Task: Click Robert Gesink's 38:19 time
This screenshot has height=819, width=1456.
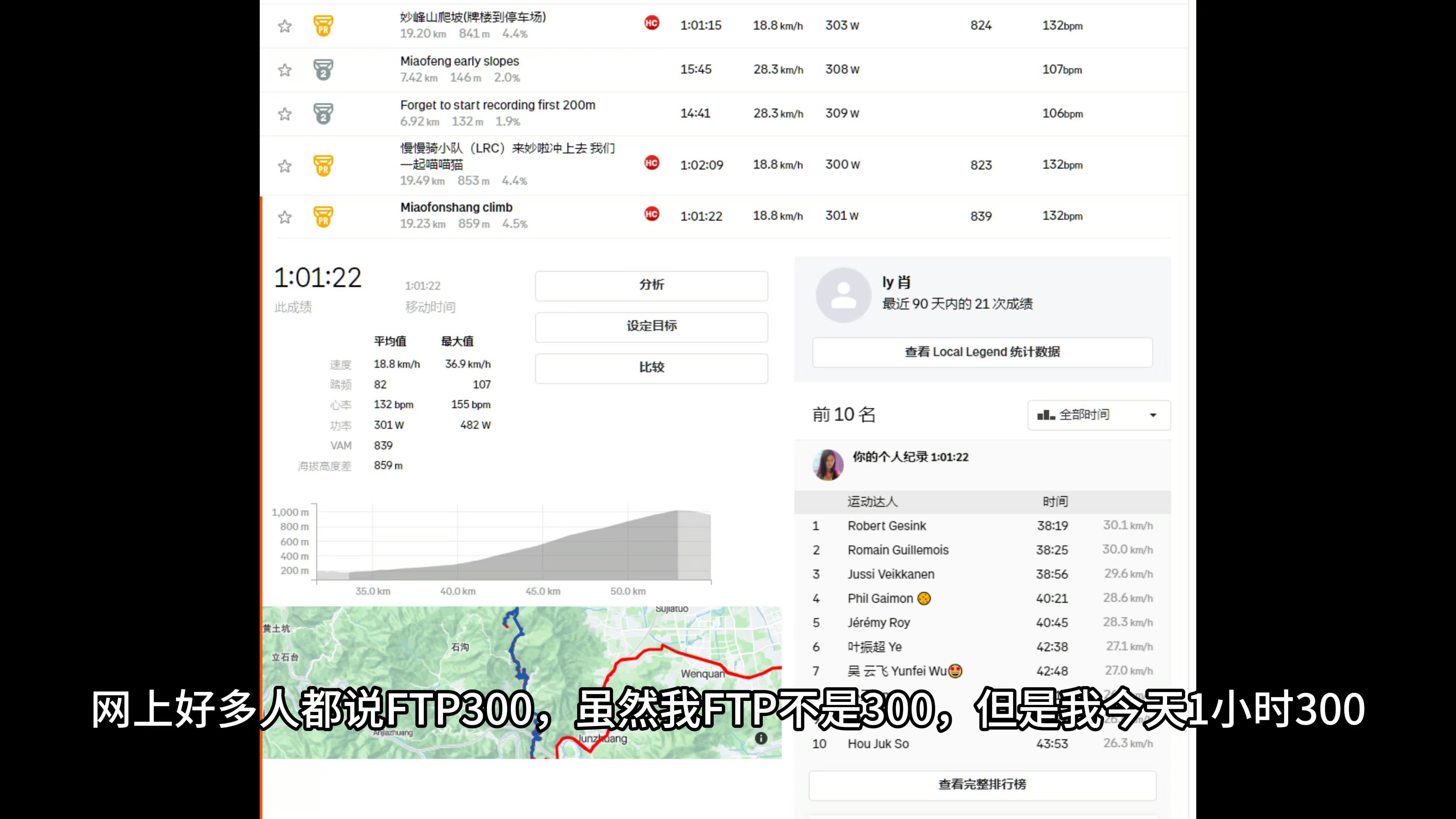Action: tap(1052, 526)
